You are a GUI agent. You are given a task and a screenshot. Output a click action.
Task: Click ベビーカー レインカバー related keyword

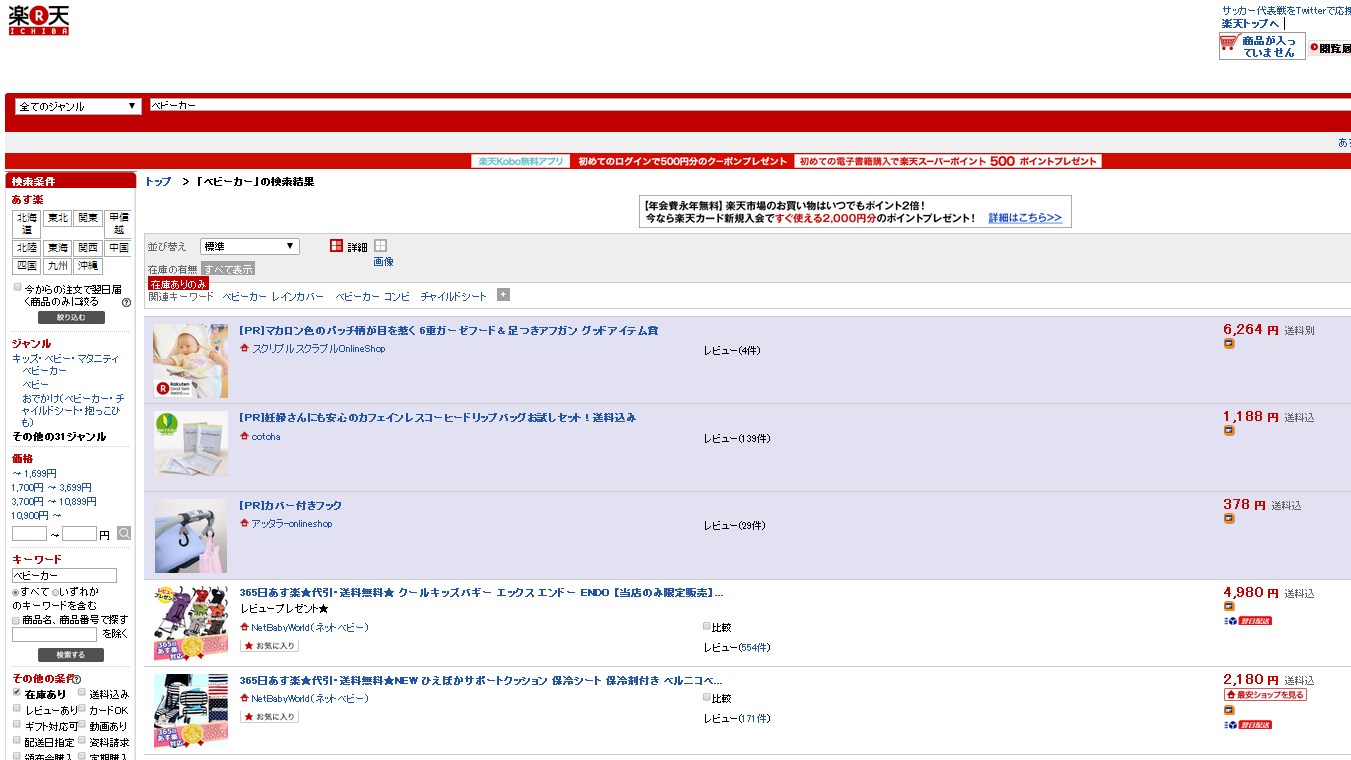coord(273,297)
